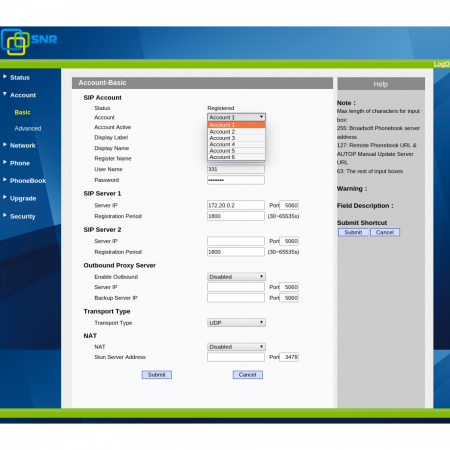Edit SIP Server 2 Registration Period

236,252
